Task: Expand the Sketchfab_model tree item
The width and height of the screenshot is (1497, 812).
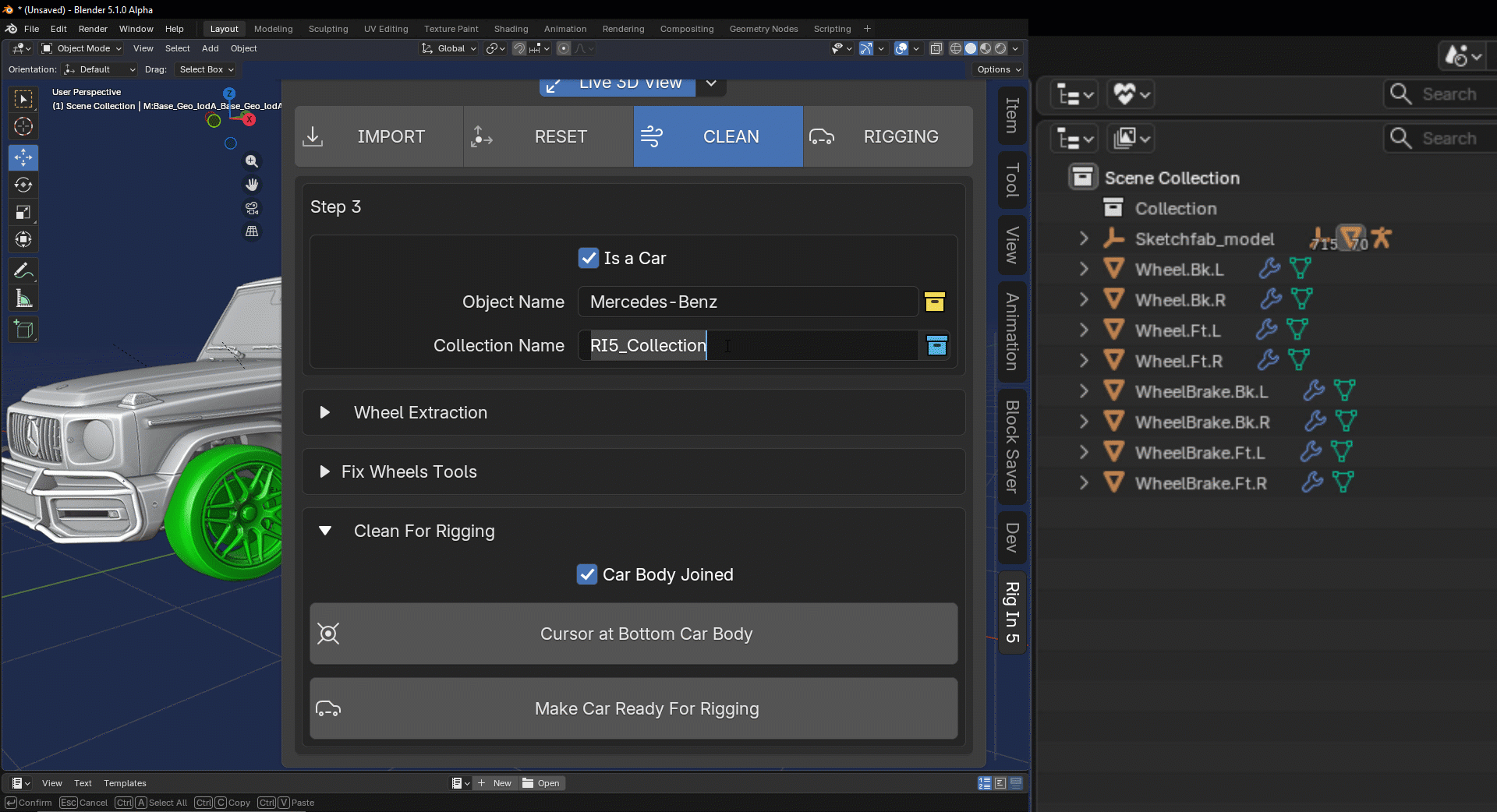Action: [1084, 238]
